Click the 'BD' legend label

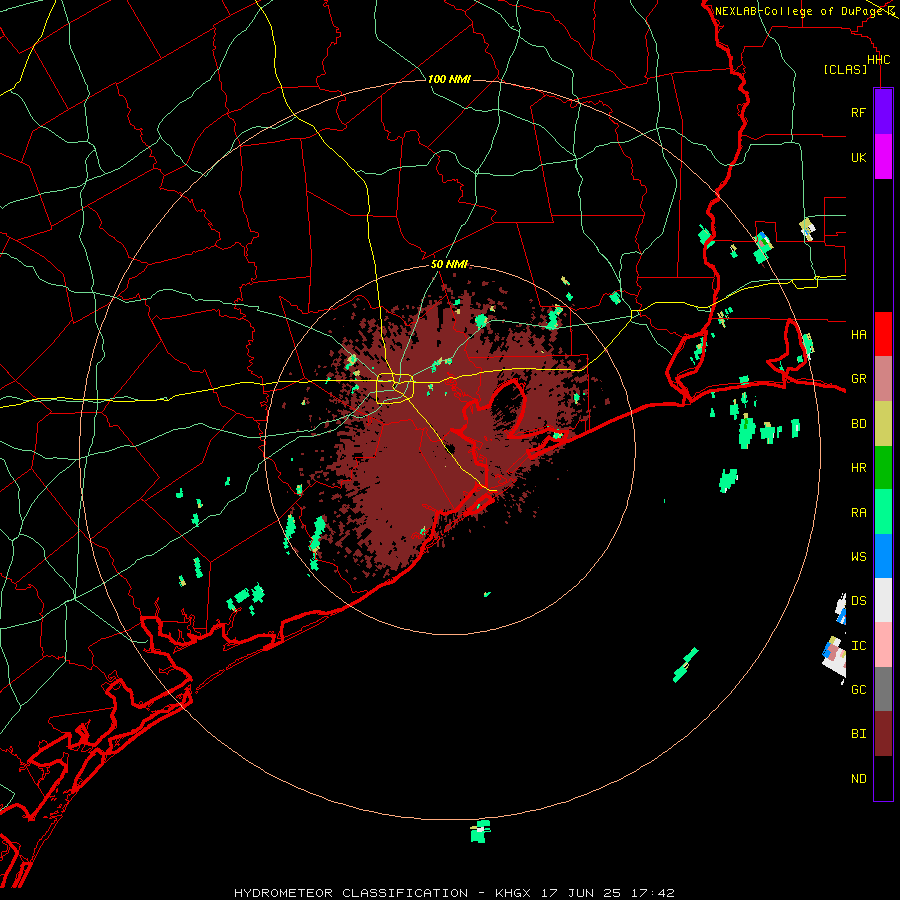click(x=858, y=424)
